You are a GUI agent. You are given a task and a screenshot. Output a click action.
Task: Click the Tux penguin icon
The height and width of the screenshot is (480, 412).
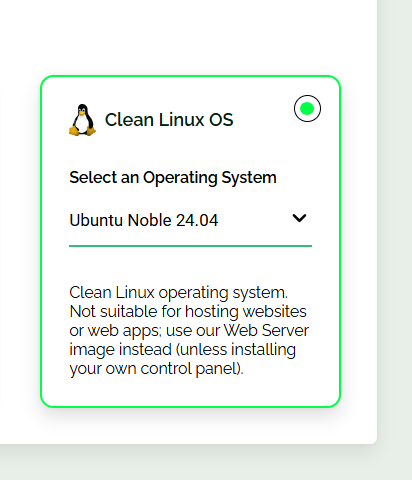(82, 120)
